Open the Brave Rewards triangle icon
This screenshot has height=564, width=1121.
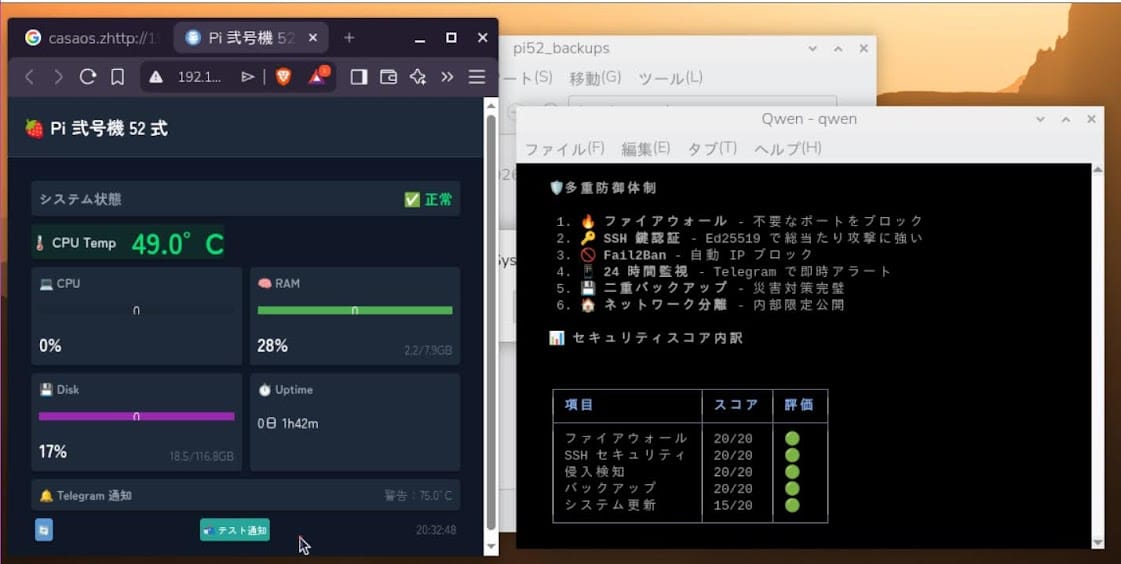coord(317,77)
